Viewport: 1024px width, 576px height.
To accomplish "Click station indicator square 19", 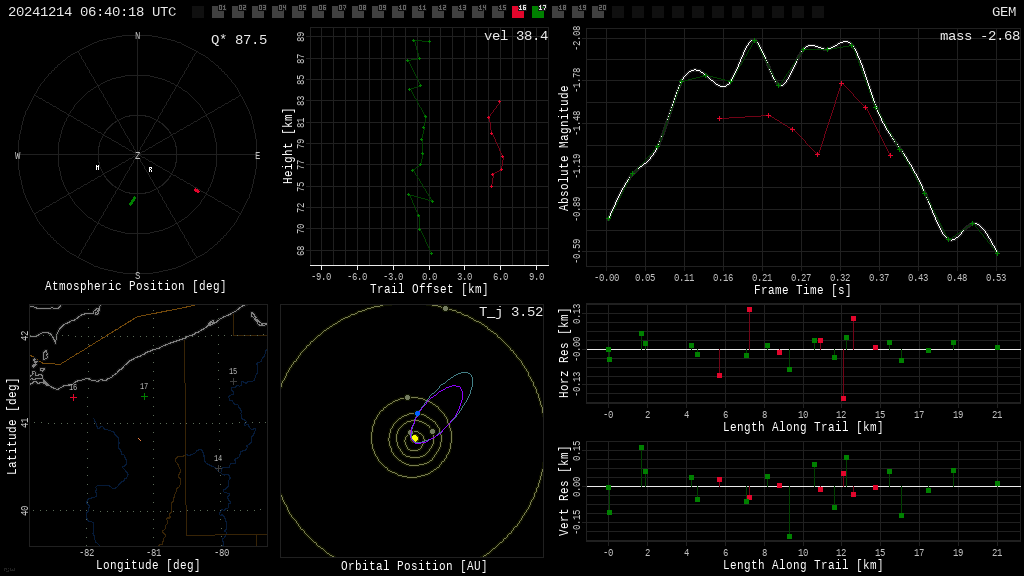I will pos(578,12).
